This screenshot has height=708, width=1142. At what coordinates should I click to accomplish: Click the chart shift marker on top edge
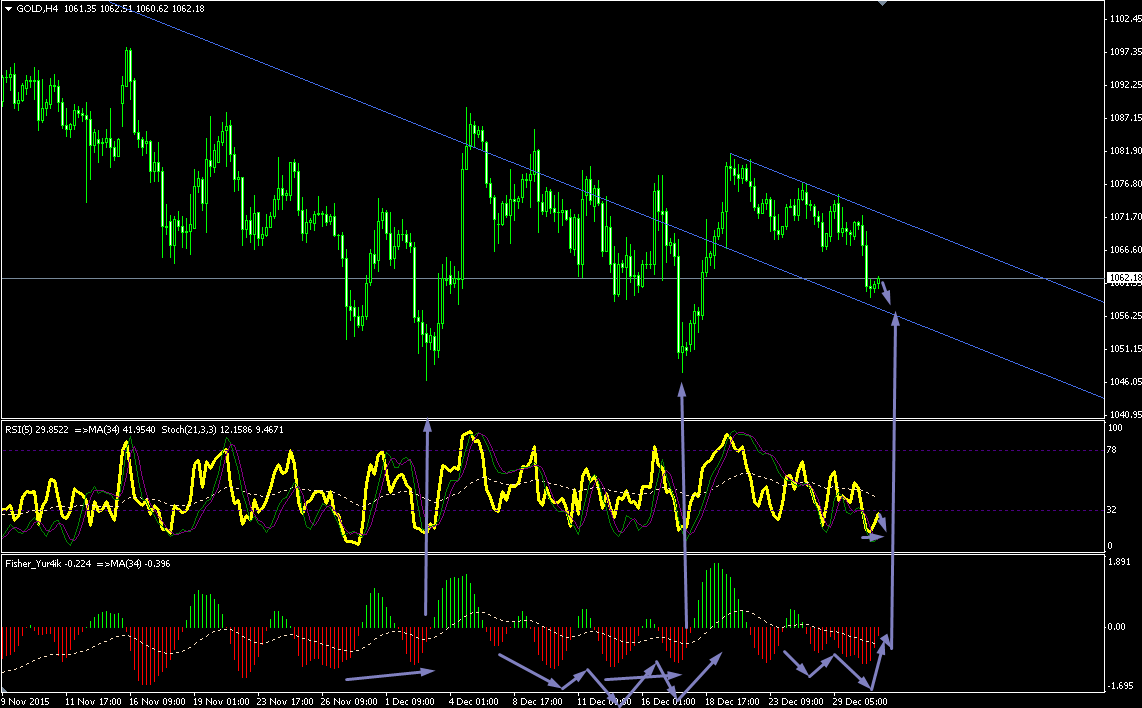882,3
